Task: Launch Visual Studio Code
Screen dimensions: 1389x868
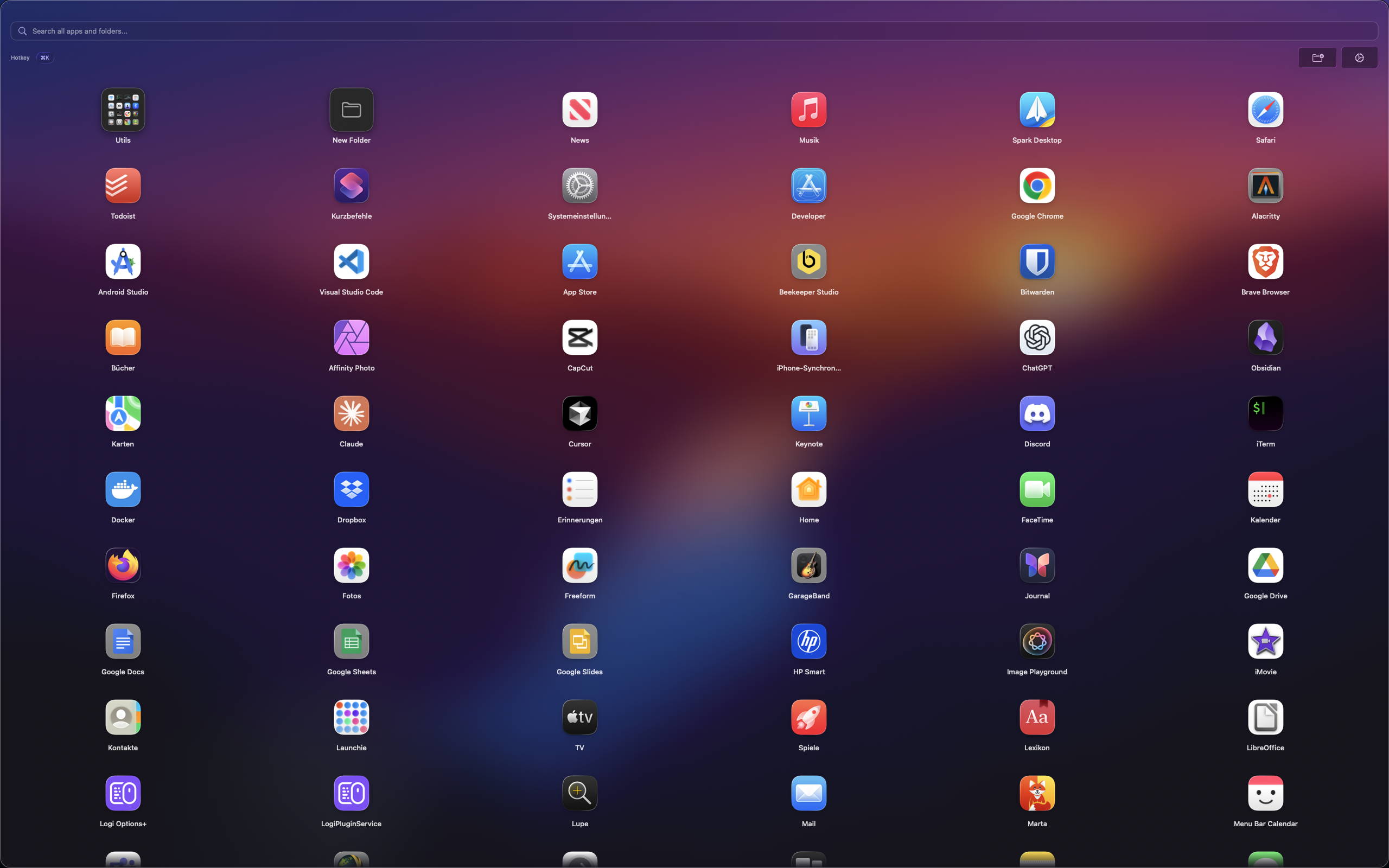Action: pyautogui.click(x=351, y=262)
